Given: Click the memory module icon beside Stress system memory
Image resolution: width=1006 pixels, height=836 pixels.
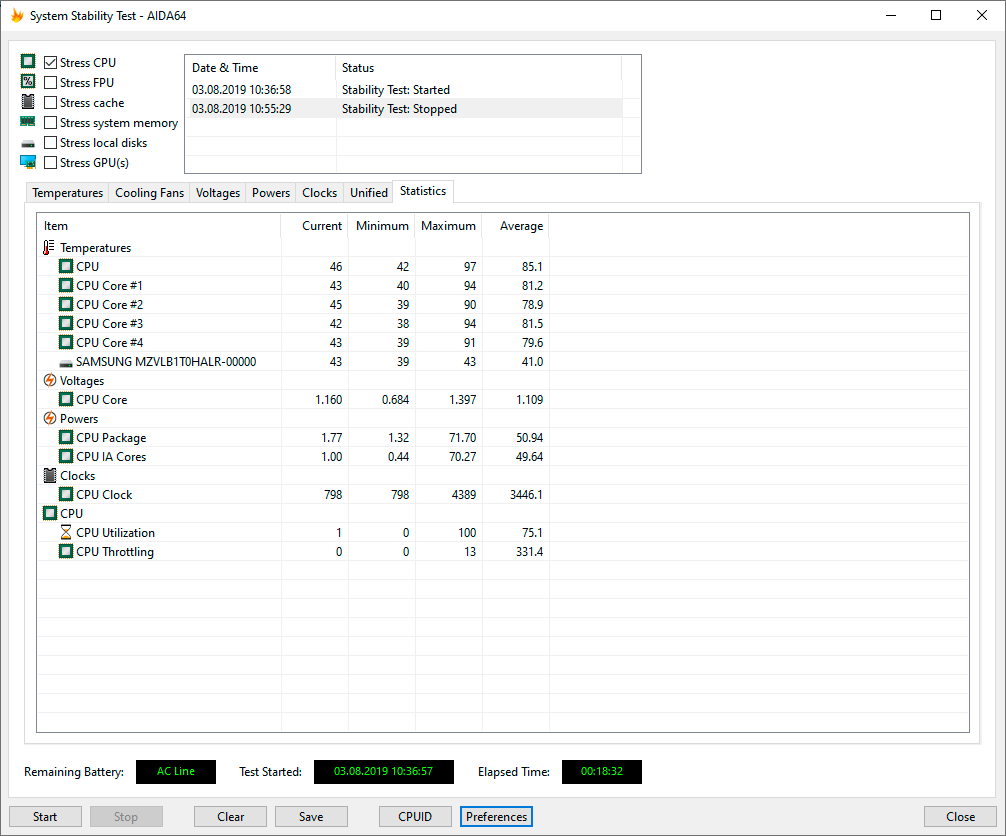Looking at the screenshot, I should [28, 121].
